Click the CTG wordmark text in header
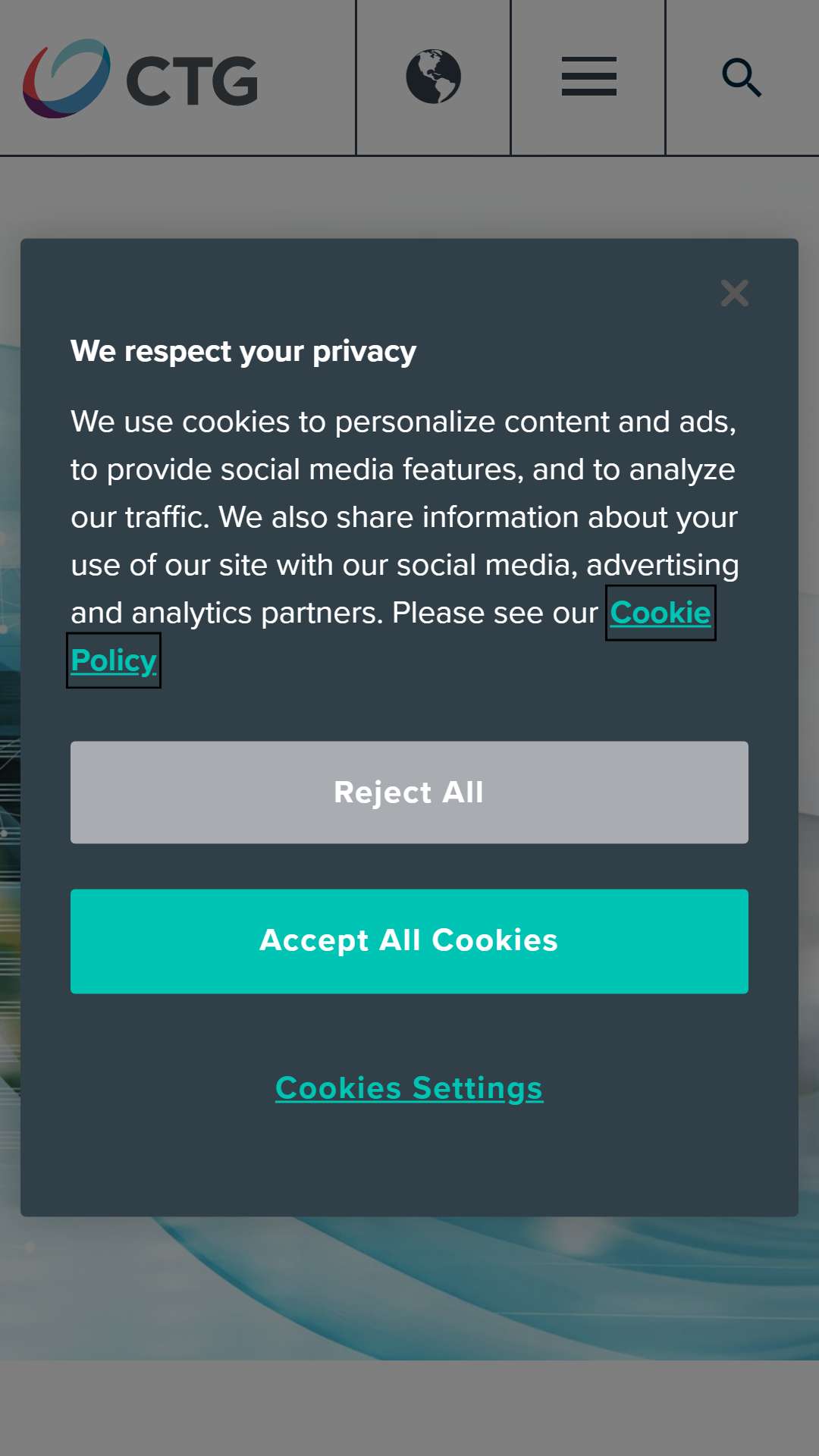This screenshot has height=1456, width=819. click(192, 80)
